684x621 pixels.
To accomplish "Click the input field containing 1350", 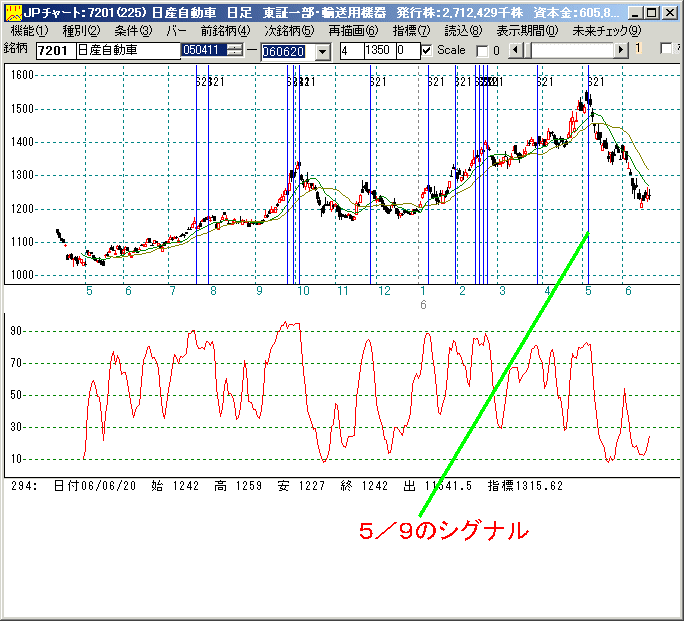I will pyautogui.click(x=380, y=51).
